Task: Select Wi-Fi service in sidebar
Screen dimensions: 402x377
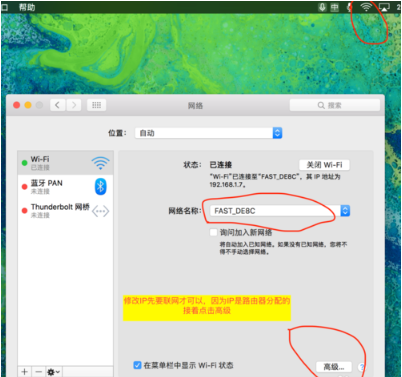Action: coord(65,163)
